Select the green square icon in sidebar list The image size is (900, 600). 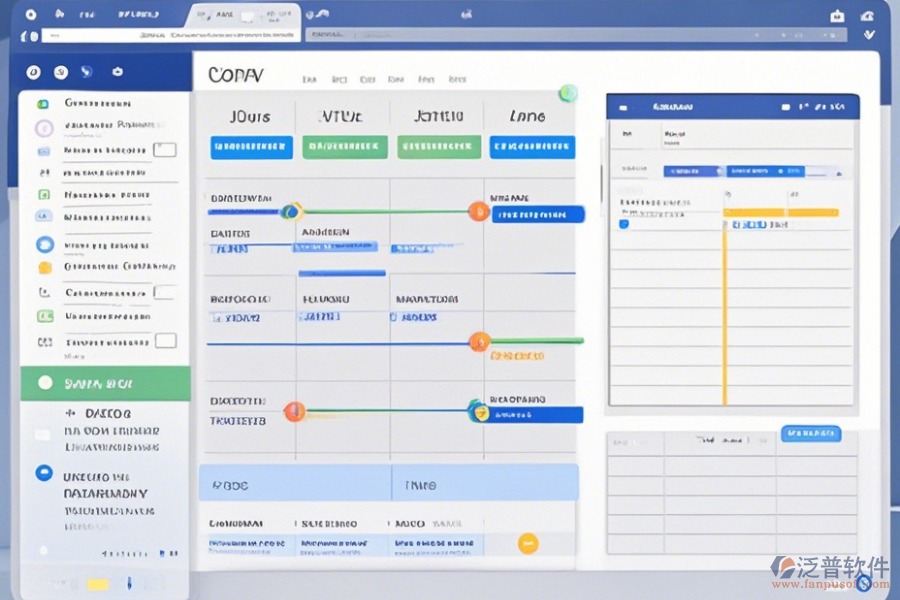coord(44,195)
